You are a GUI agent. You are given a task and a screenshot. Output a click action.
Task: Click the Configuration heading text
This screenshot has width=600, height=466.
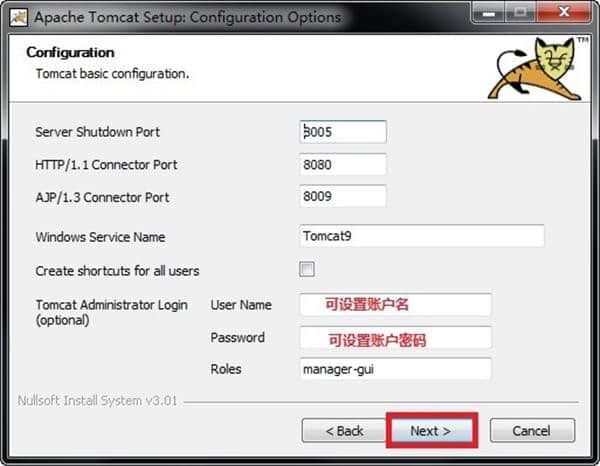coord(70,52)
